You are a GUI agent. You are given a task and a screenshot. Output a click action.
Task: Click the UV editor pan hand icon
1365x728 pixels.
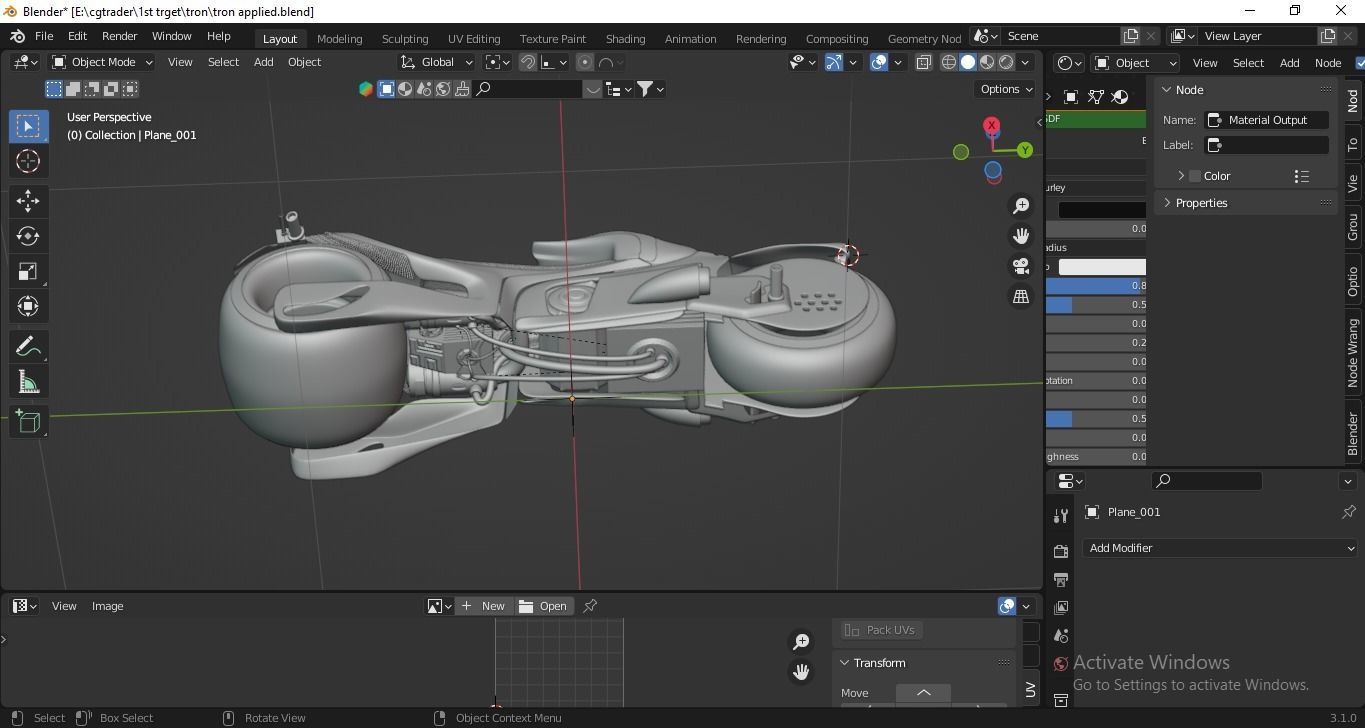click(801, 672)
